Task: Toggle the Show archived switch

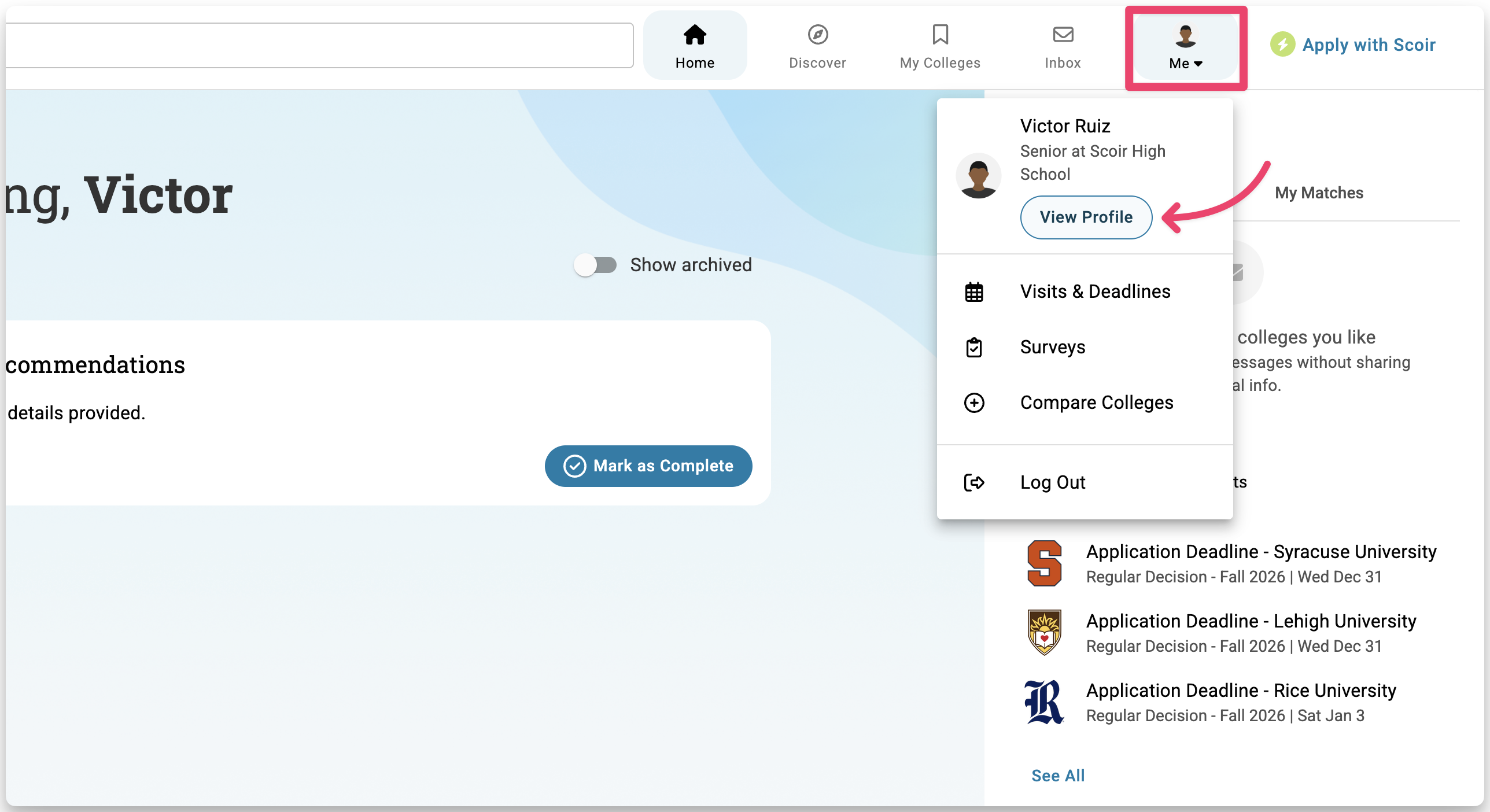Action: point(595,265)
